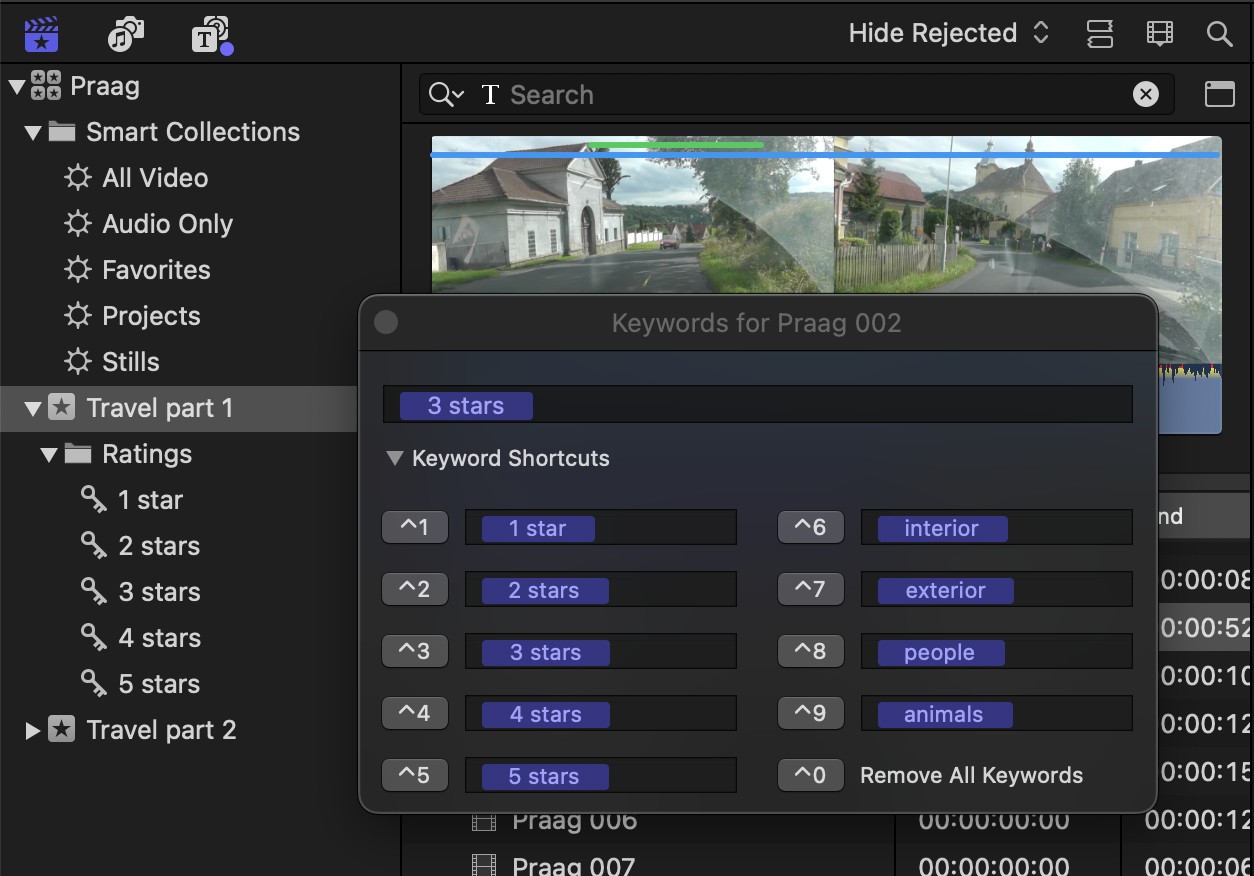The height and width of the screenshot is (876, 1254).
Task: Open the clip appearance filmstrip icon
Action: (1159, 34)
